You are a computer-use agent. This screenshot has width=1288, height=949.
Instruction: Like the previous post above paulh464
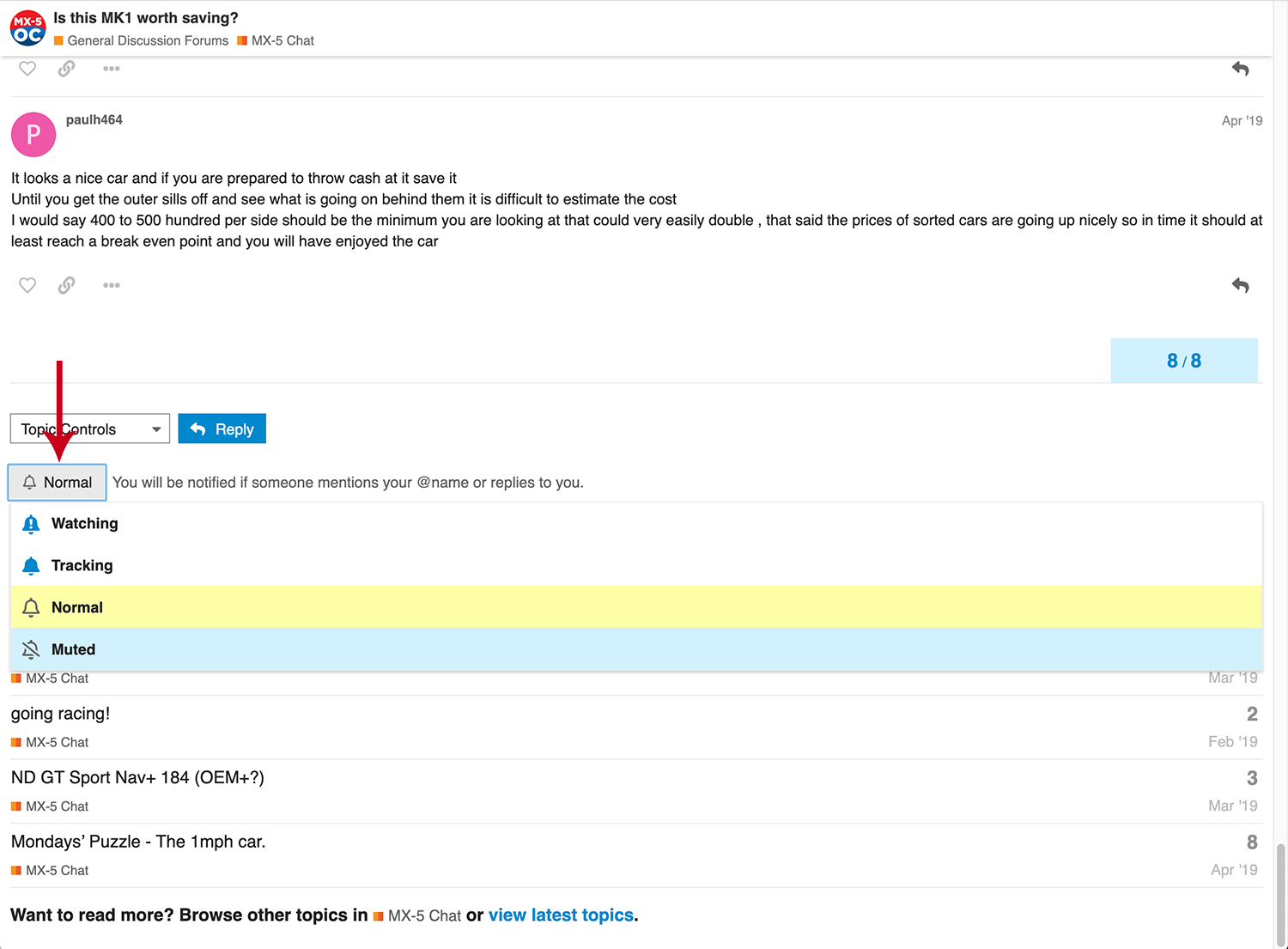point(27,69)
